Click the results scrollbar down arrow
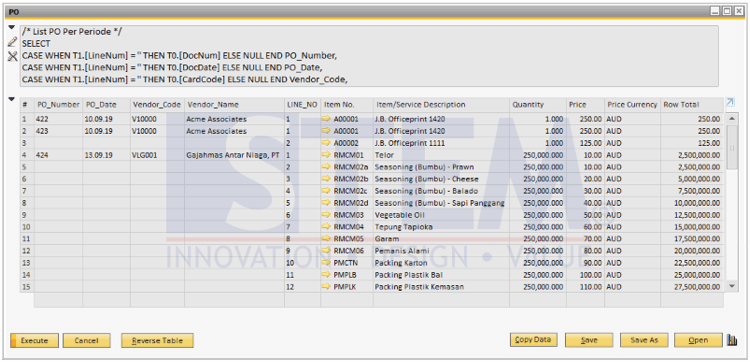The height and width of the screenshot is (362, 750). point(732,285)
